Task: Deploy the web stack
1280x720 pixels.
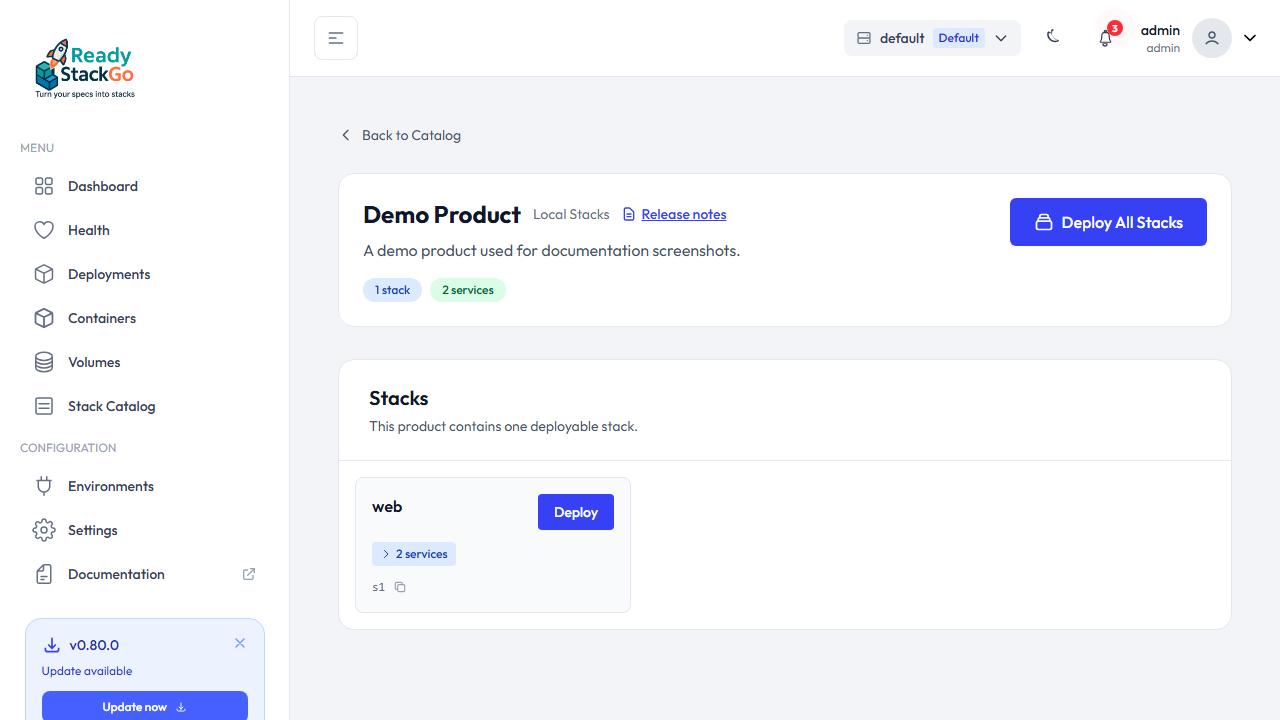Action: point(576,512)
